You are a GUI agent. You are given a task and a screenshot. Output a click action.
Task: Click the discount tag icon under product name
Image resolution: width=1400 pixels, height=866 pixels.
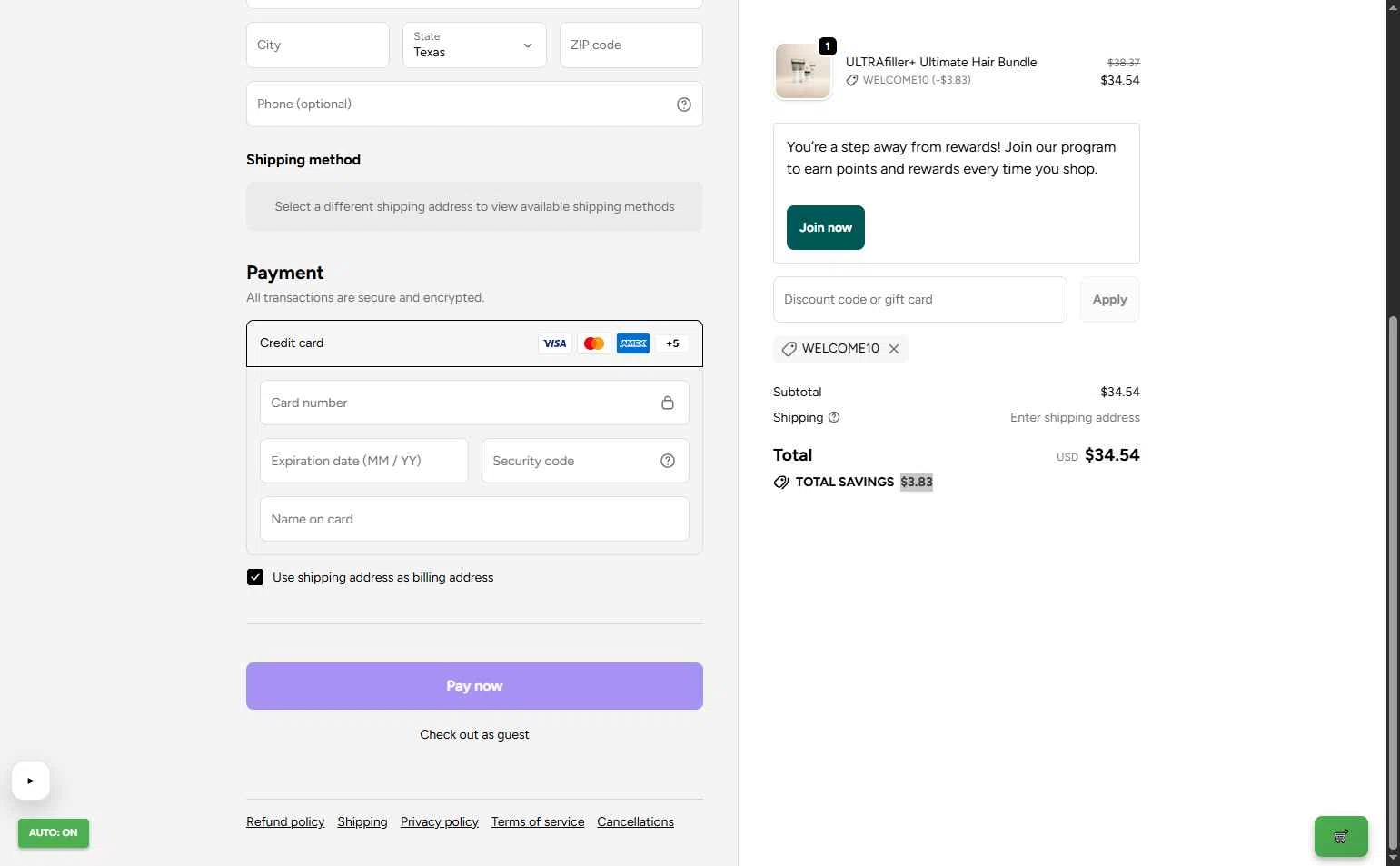[852, 80]
